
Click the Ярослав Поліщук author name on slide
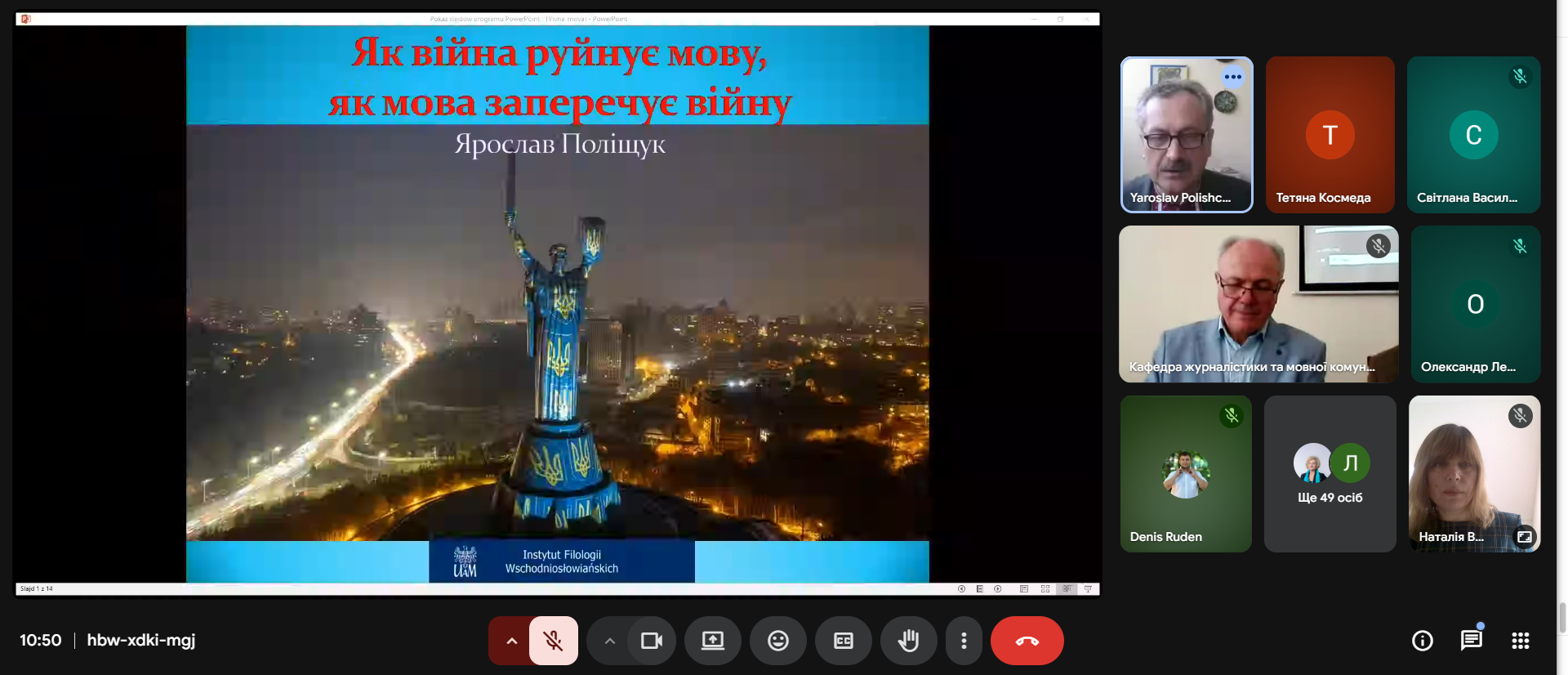560,144
